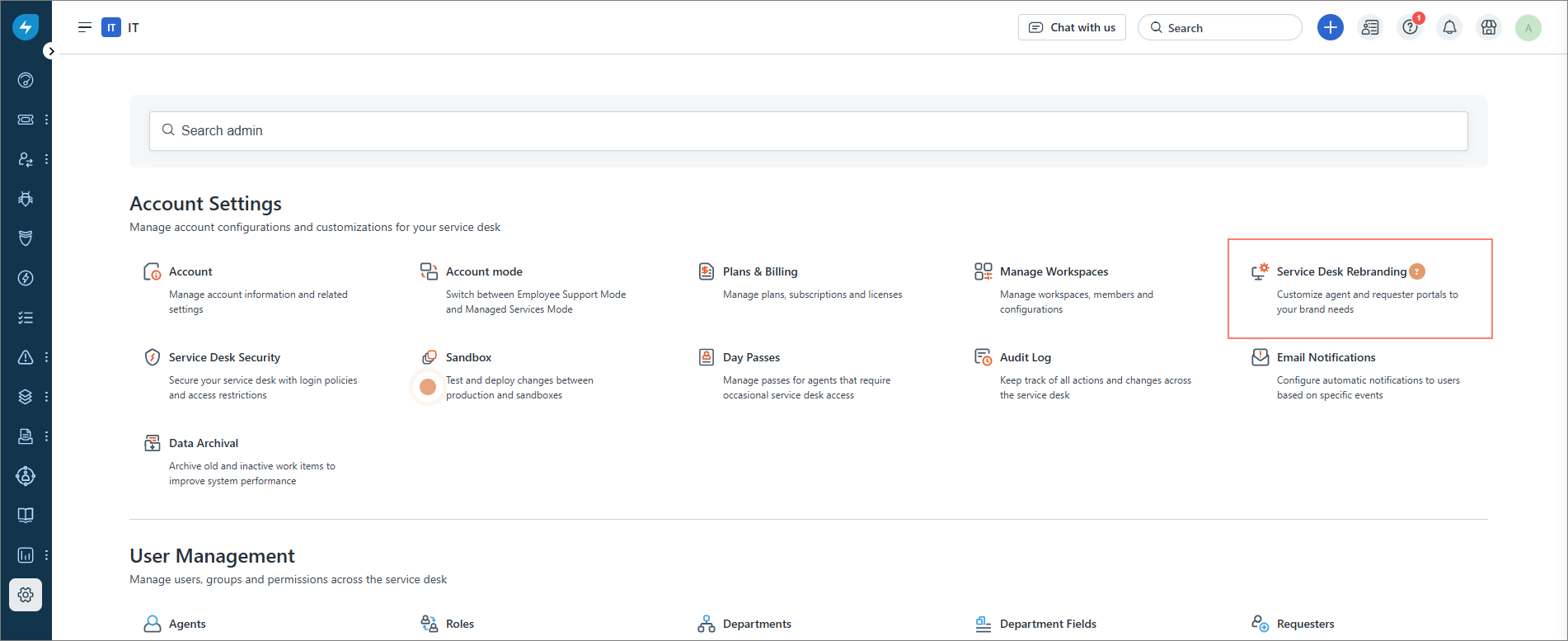The image size is (1568, 641).
Task: Click the marketplace store icon in header
Action: pos(1489,27)
